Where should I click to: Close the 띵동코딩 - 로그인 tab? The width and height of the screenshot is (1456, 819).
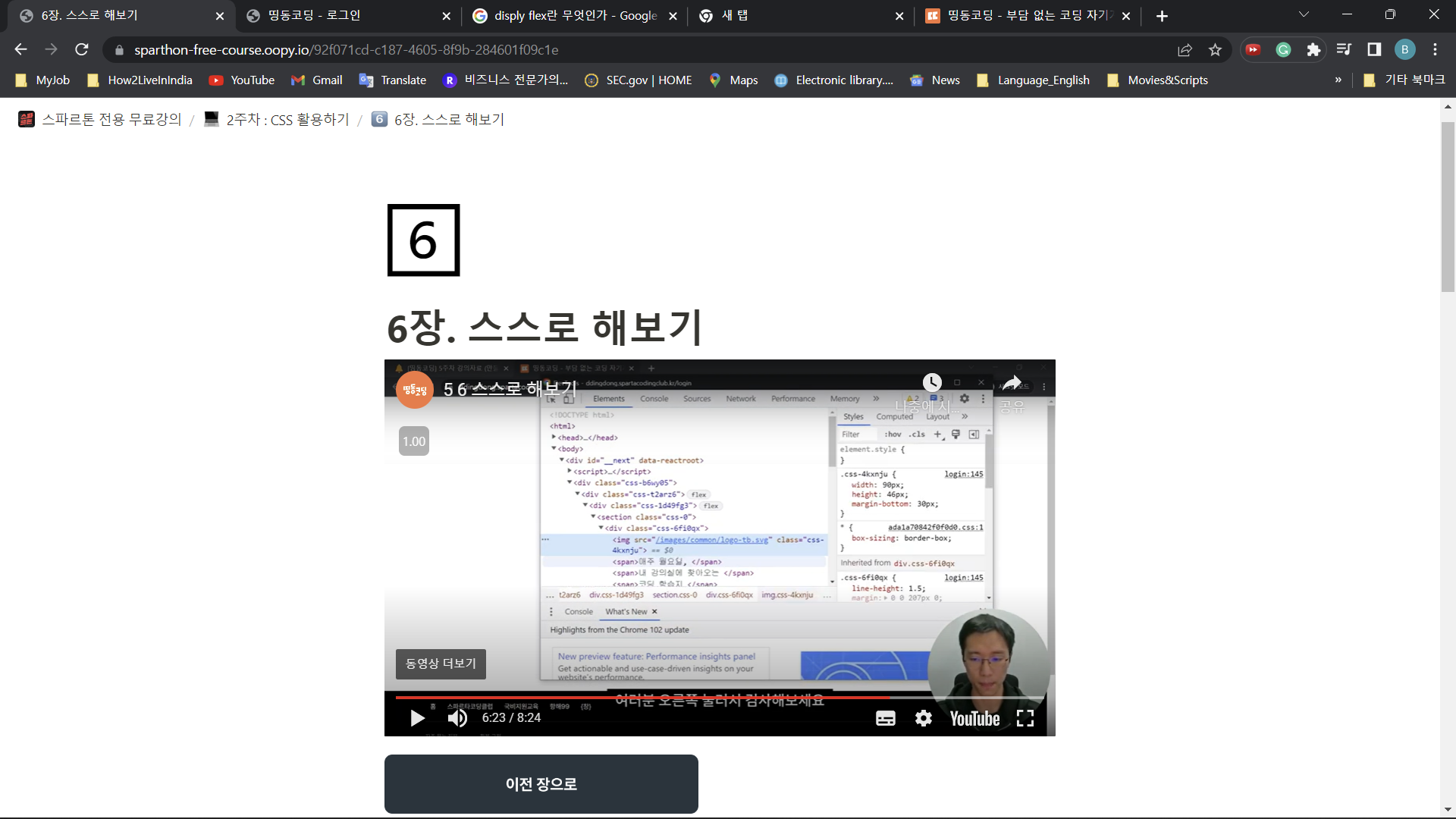click(446, 16)
